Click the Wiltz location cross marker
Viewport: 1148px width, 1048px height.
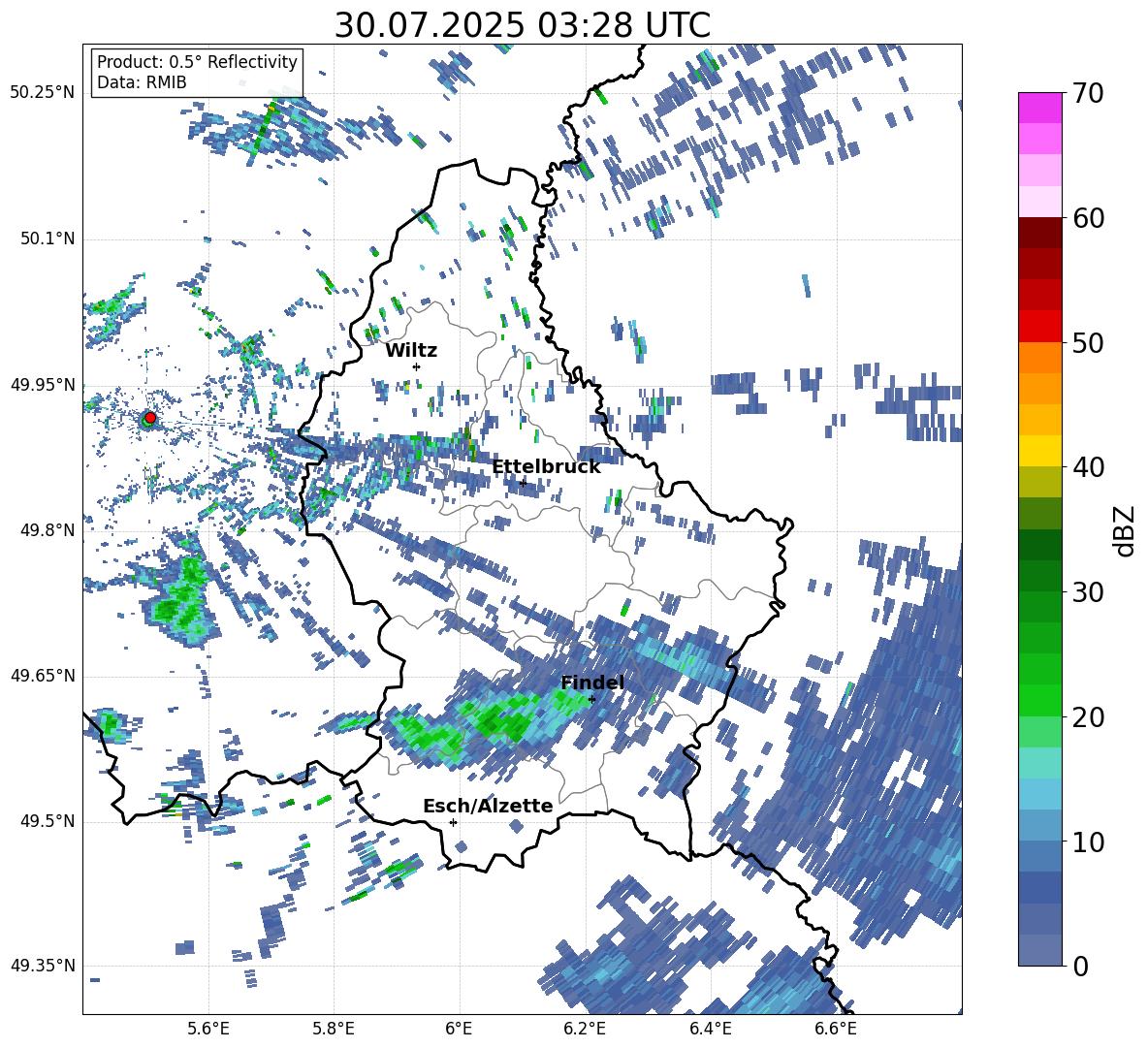[417, 366]
